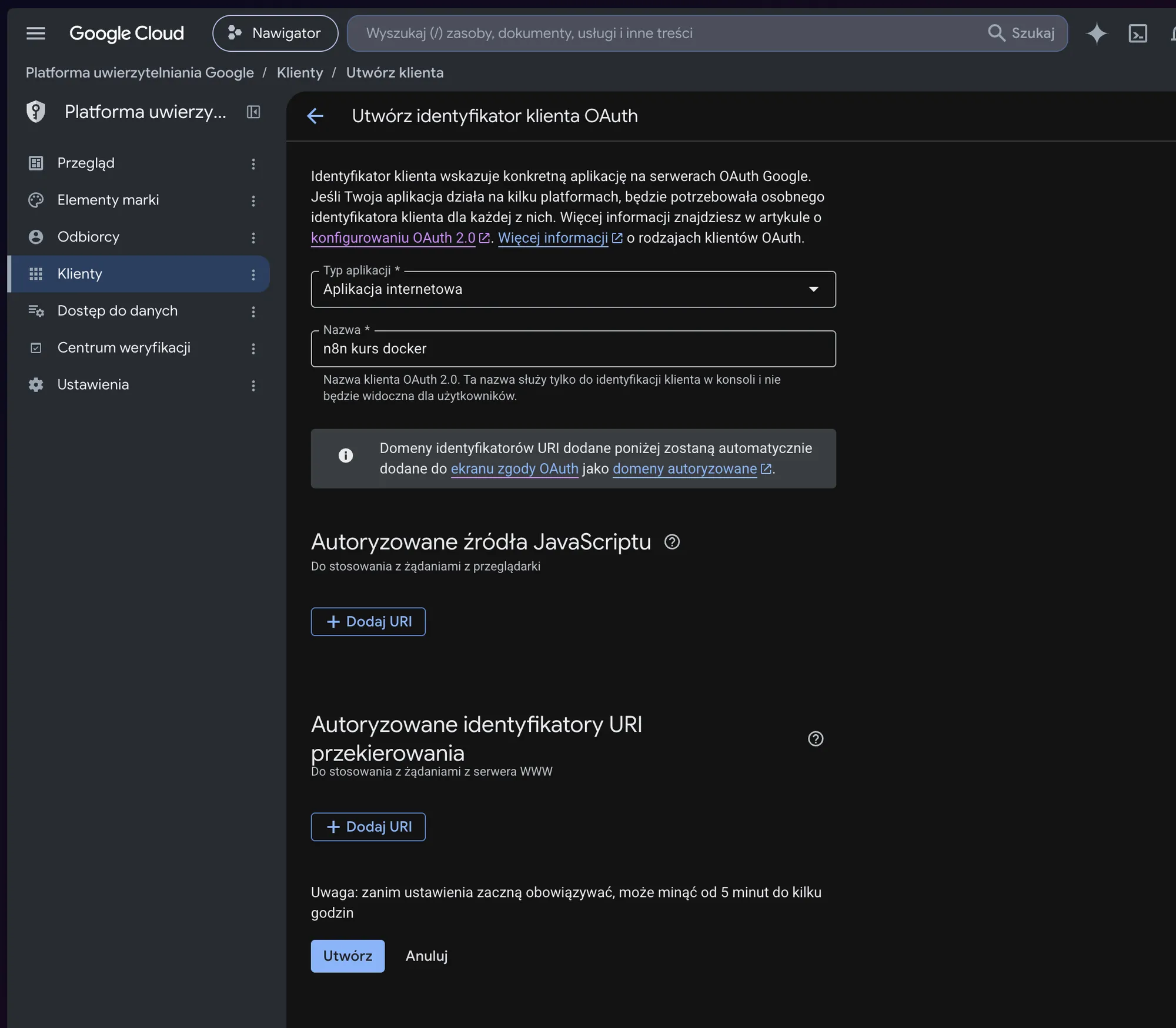Click help icon beside Autoryzowane źródła JavaScriptu
Screen dimensions: 1176x1028
(672, 542)
